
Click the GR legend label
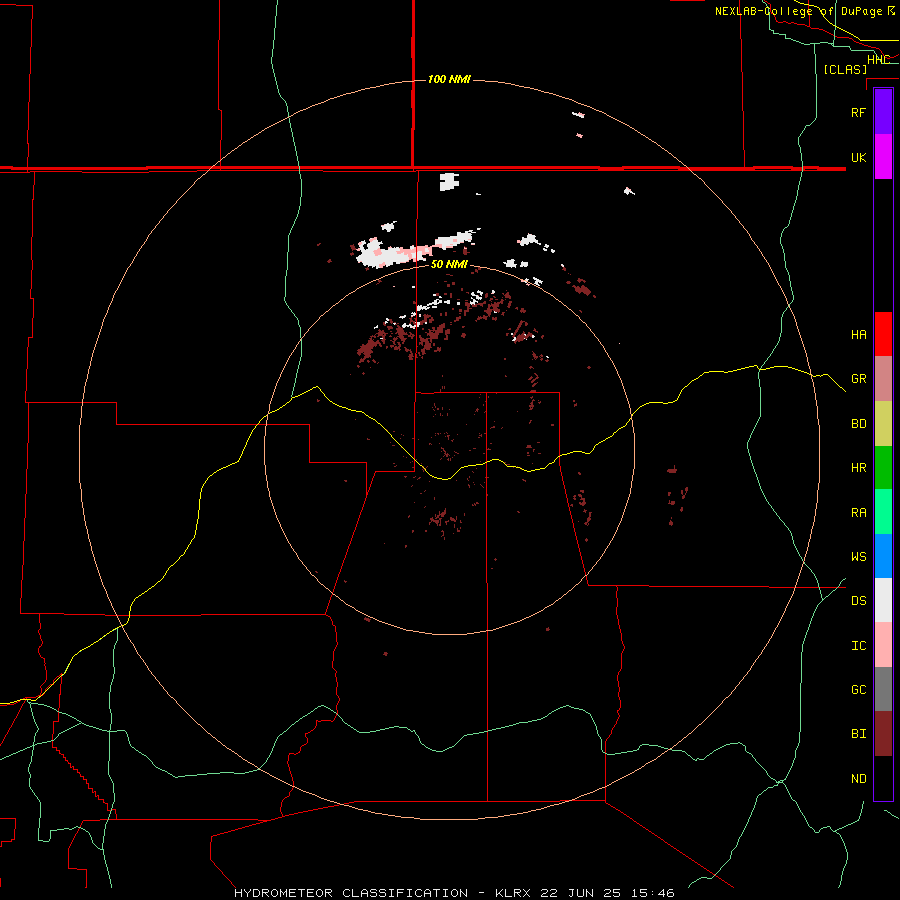pos(858,379)
